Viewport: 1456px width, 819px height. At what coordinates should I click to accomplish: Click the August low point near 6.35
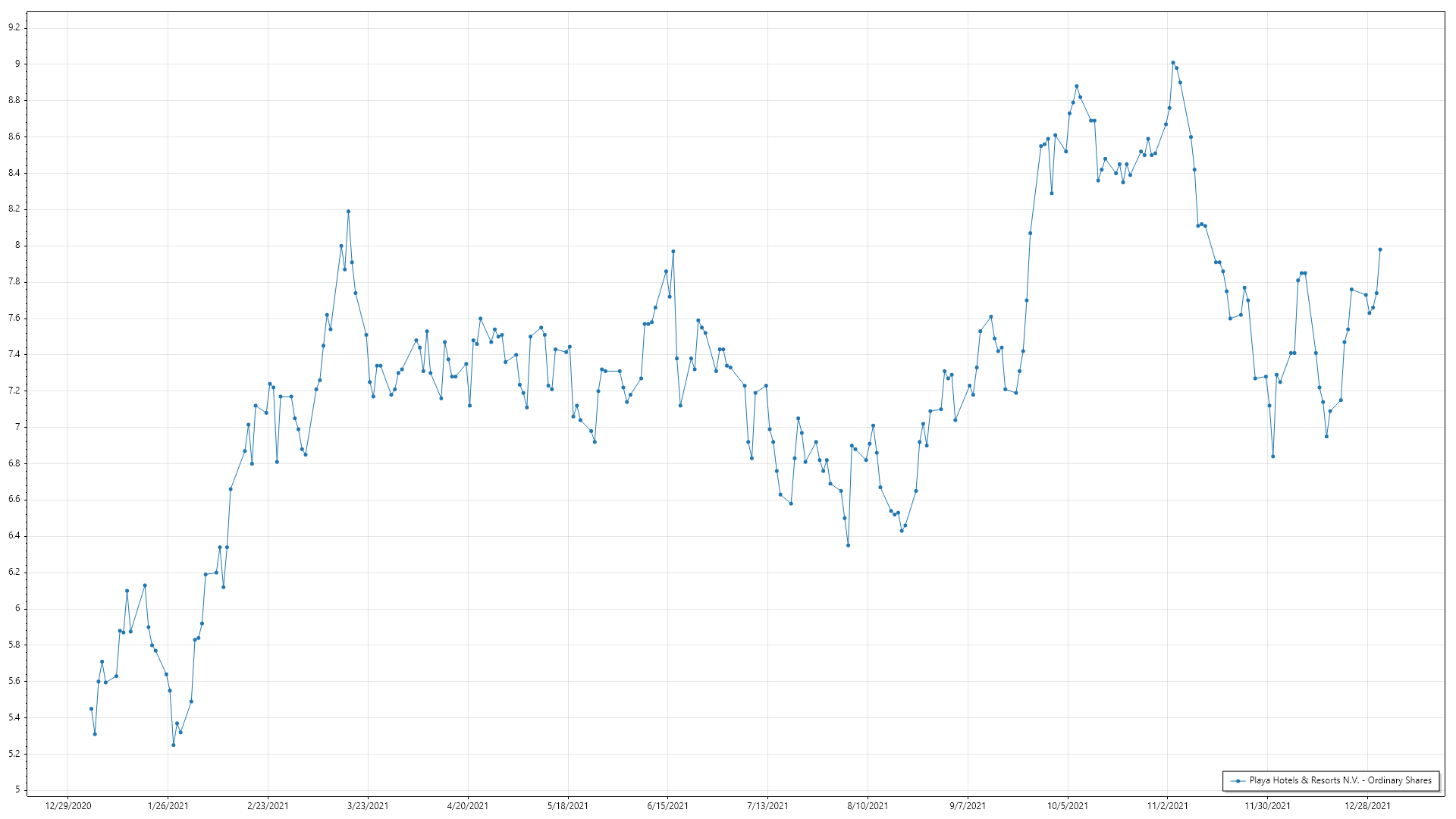point(848,545)
